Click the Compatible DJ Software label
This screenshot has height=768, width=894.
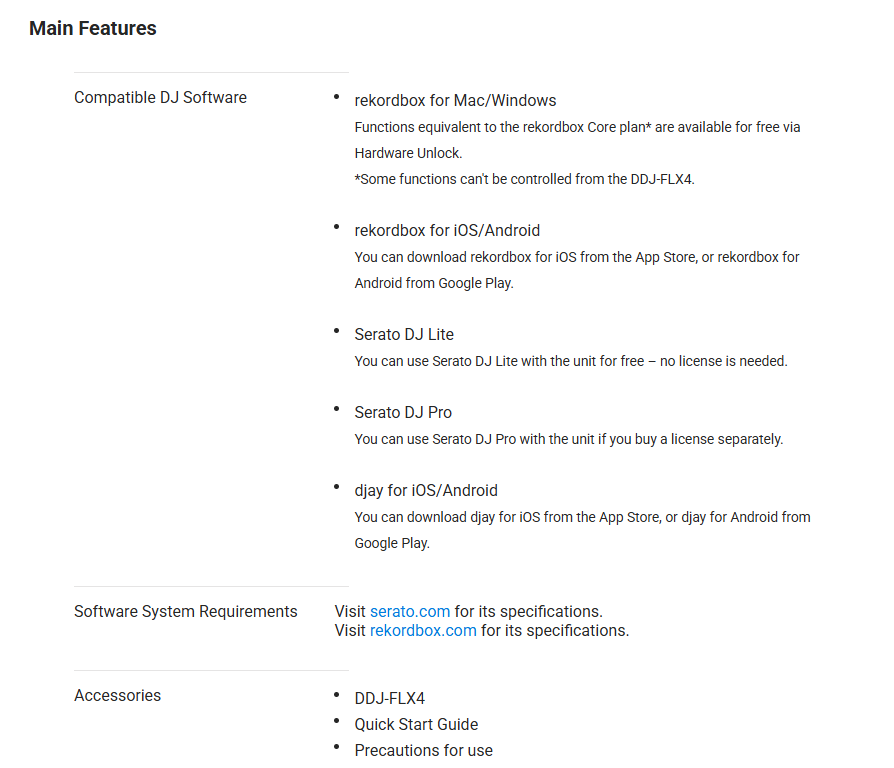pyautogui.click(x=160, y=97)
